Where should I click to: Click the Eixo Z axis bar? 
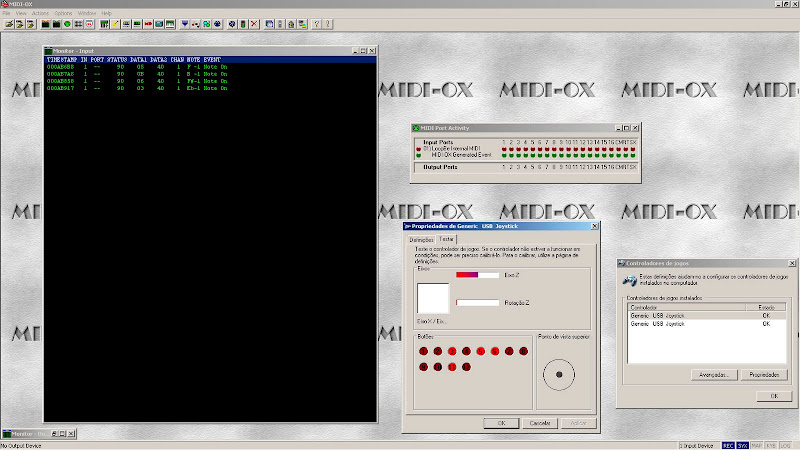click(478, 275)
